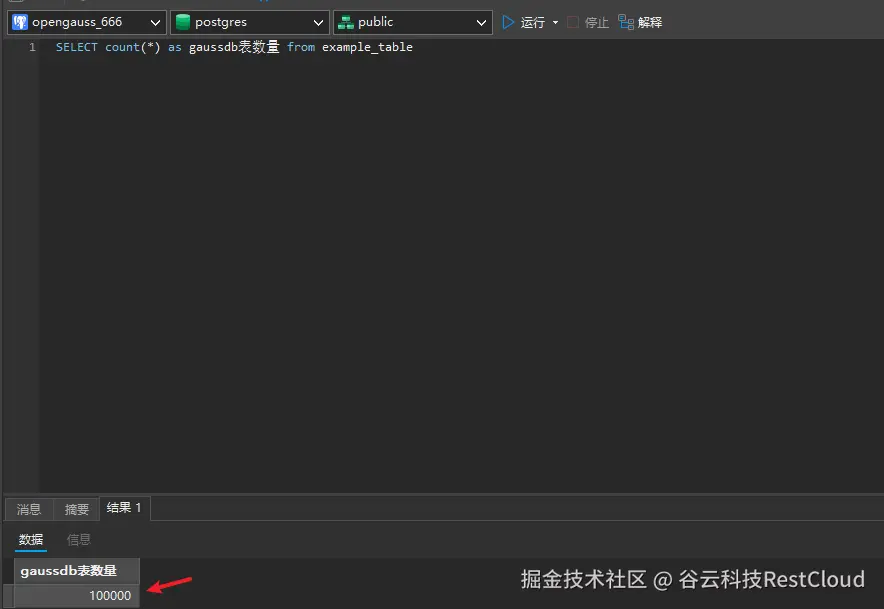Click inside the SQL query on line 1
The width and height of the screenshot is (884, 609).
point(234,47)
